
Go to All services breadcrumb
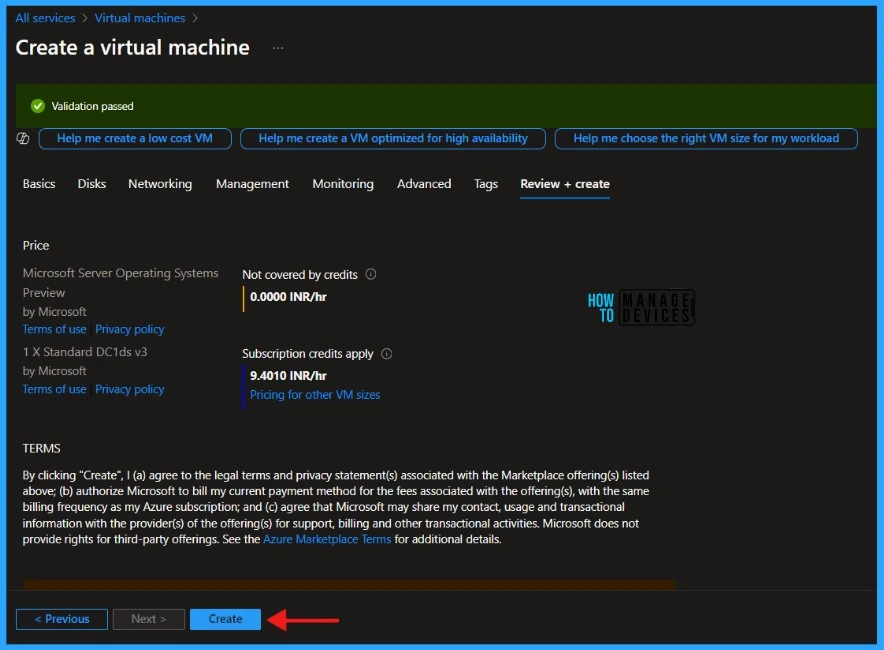(x=45, y=18)
